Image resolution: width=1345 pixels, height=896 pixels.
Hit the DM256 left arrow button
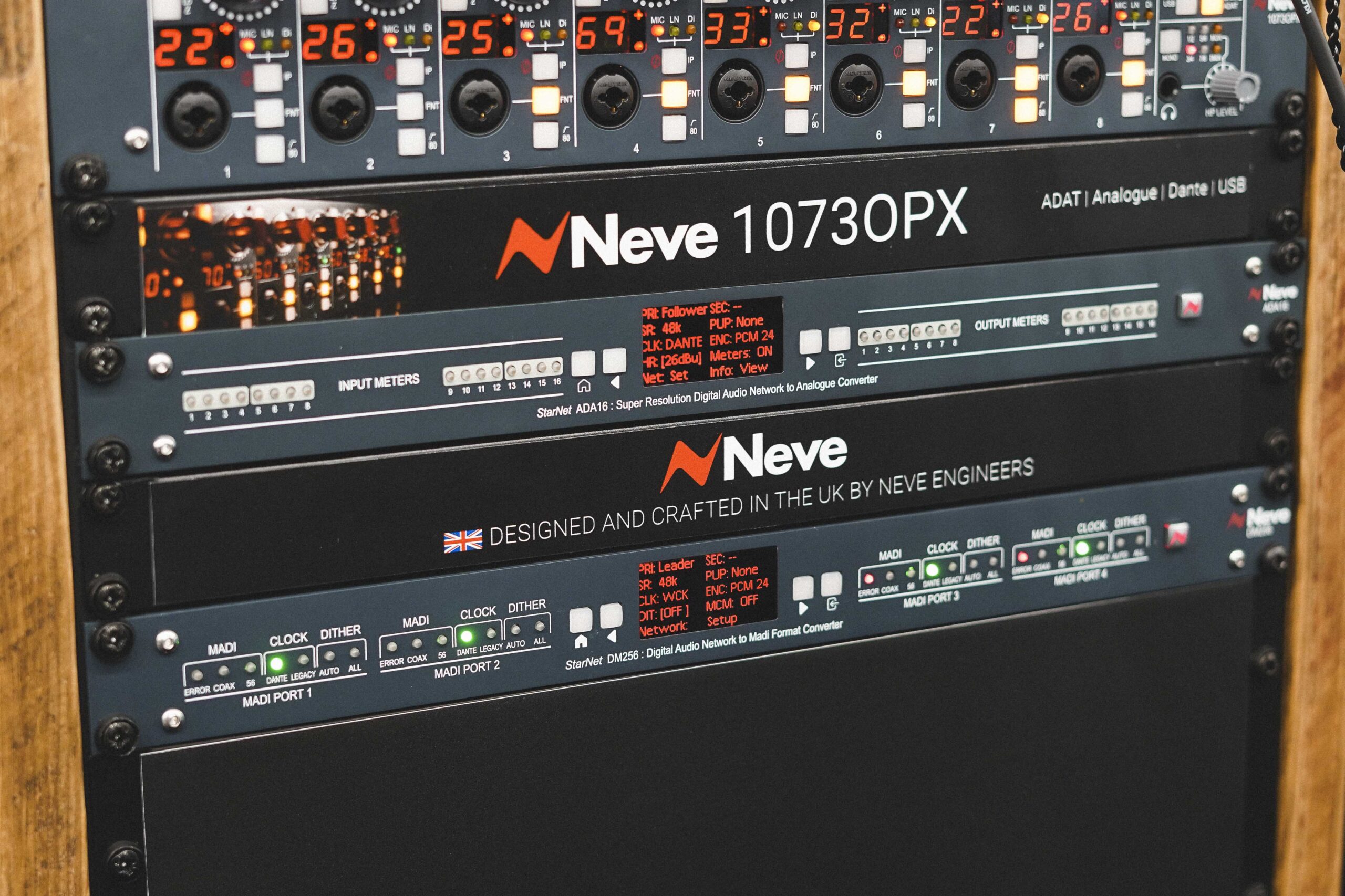pos(611,616)
